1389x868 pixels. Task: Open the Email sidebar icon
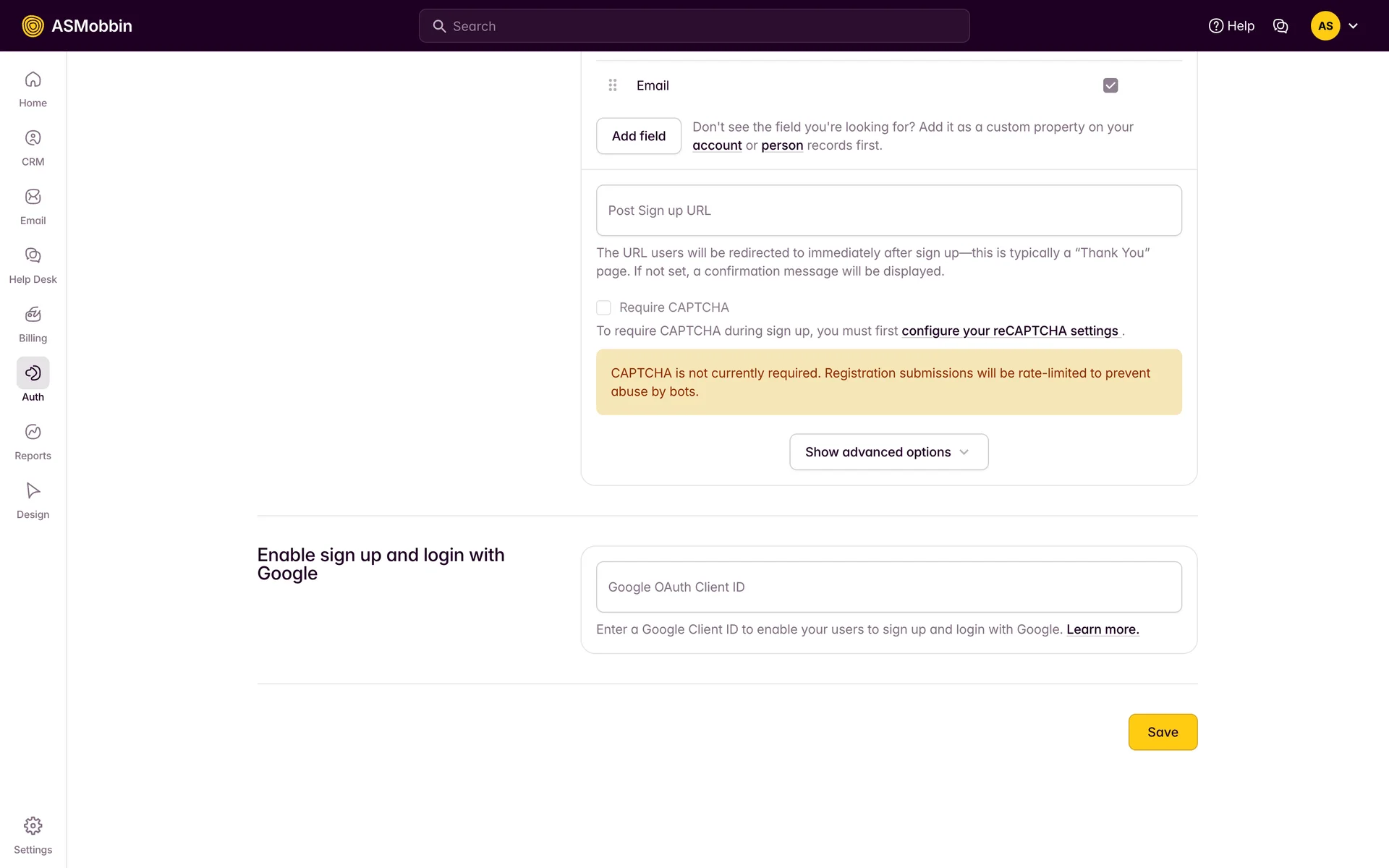pyautogui.click(x=33, y=197)
